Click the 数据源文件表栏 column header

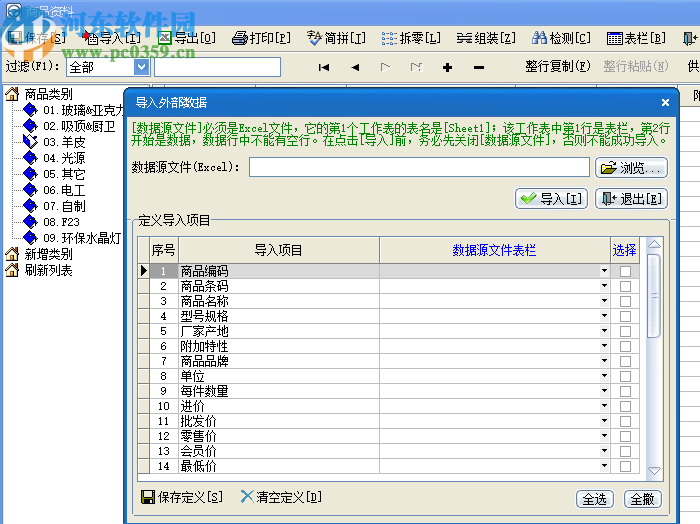click(x=494, y=250)
